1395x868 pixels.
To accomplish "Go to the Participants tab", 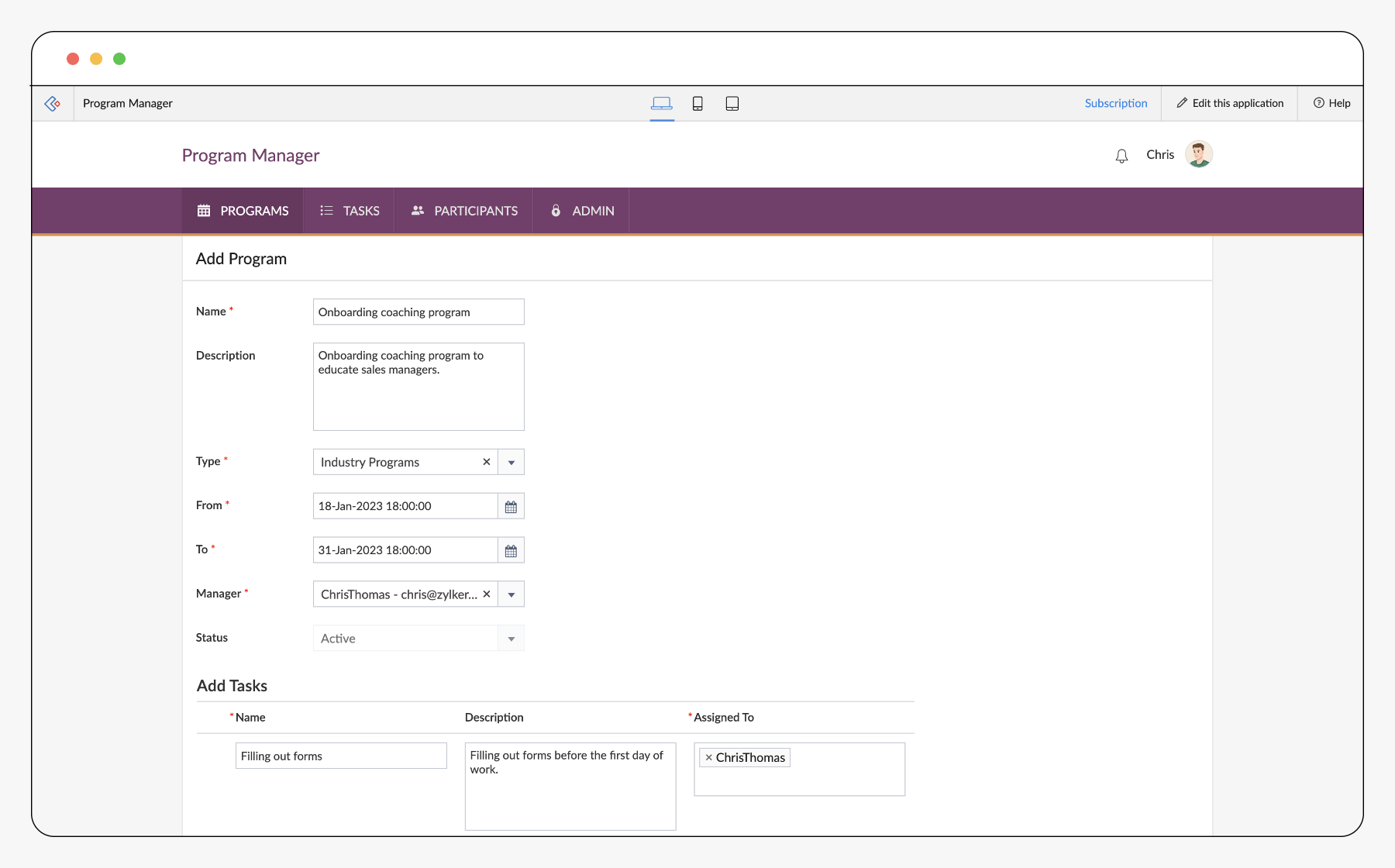I will click(463, 211).
